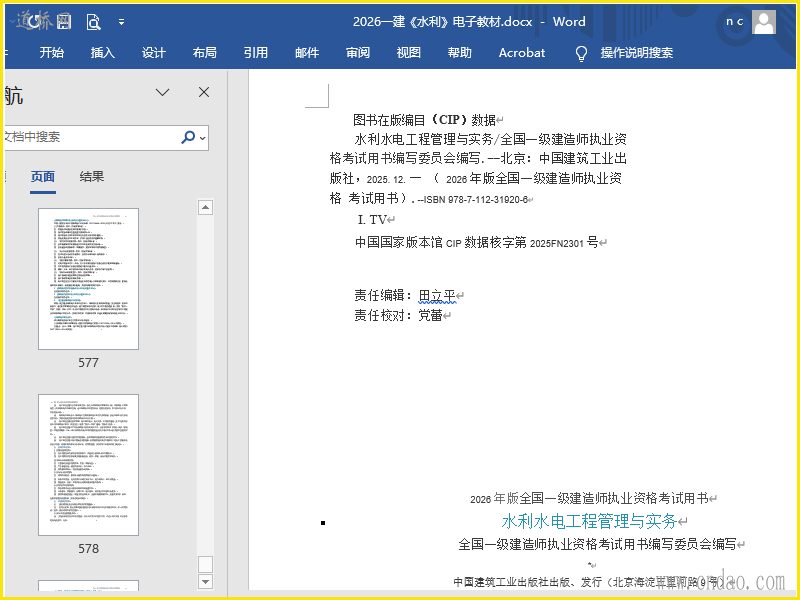This screenshot has height=600, width=800.
Task: Click the proofreader name 党蕾
Action: pyautogui.click(x=431, y=315)
